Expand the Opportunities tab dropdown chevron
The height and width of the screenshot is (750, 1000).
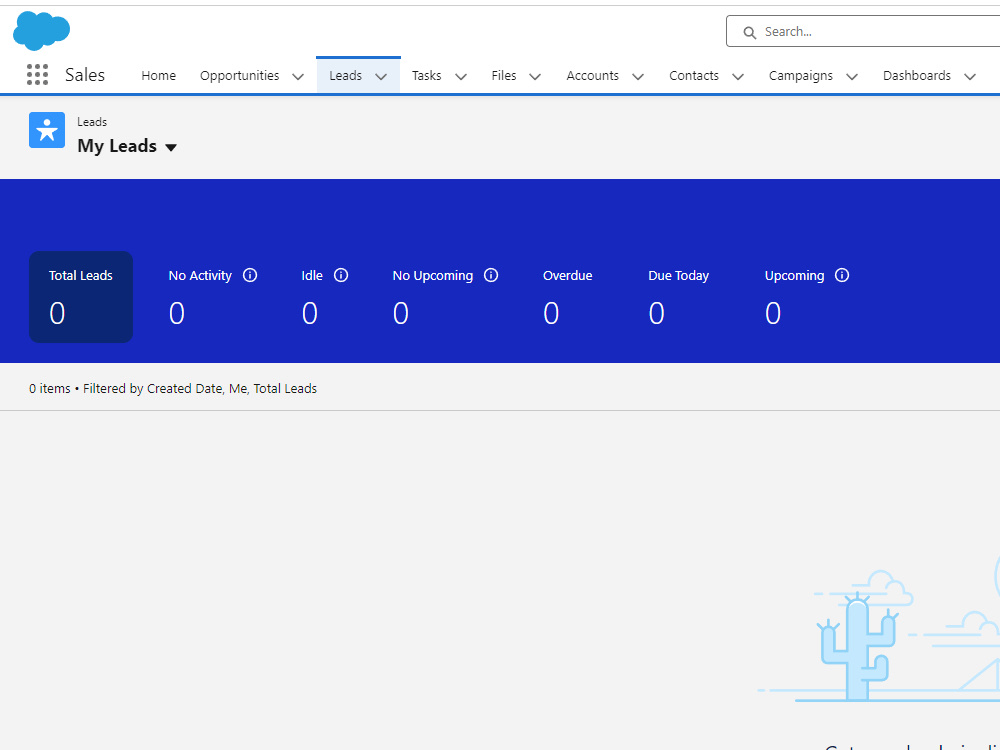pyautogui.click(x=298, y=77)
